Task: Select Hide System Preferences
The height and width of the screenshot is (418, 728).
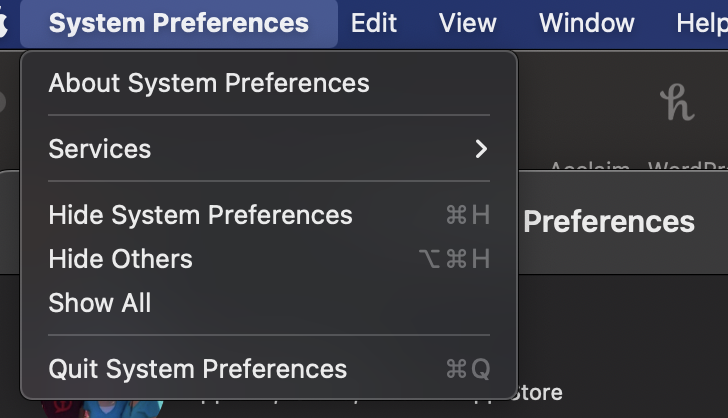Action: coord(200,215)
